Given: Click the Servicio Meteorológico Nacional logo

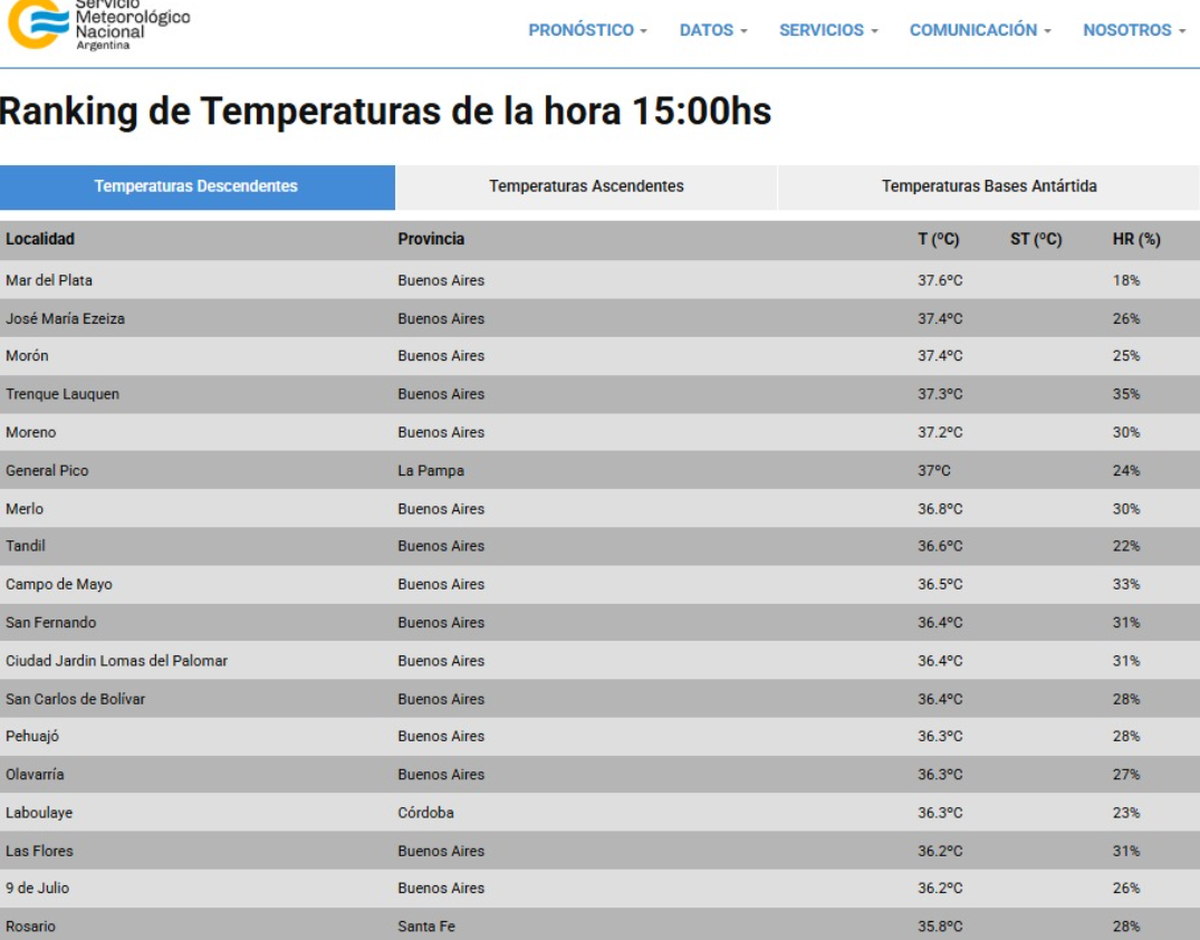Looking at the screenshot, I should tap(98, 24).
